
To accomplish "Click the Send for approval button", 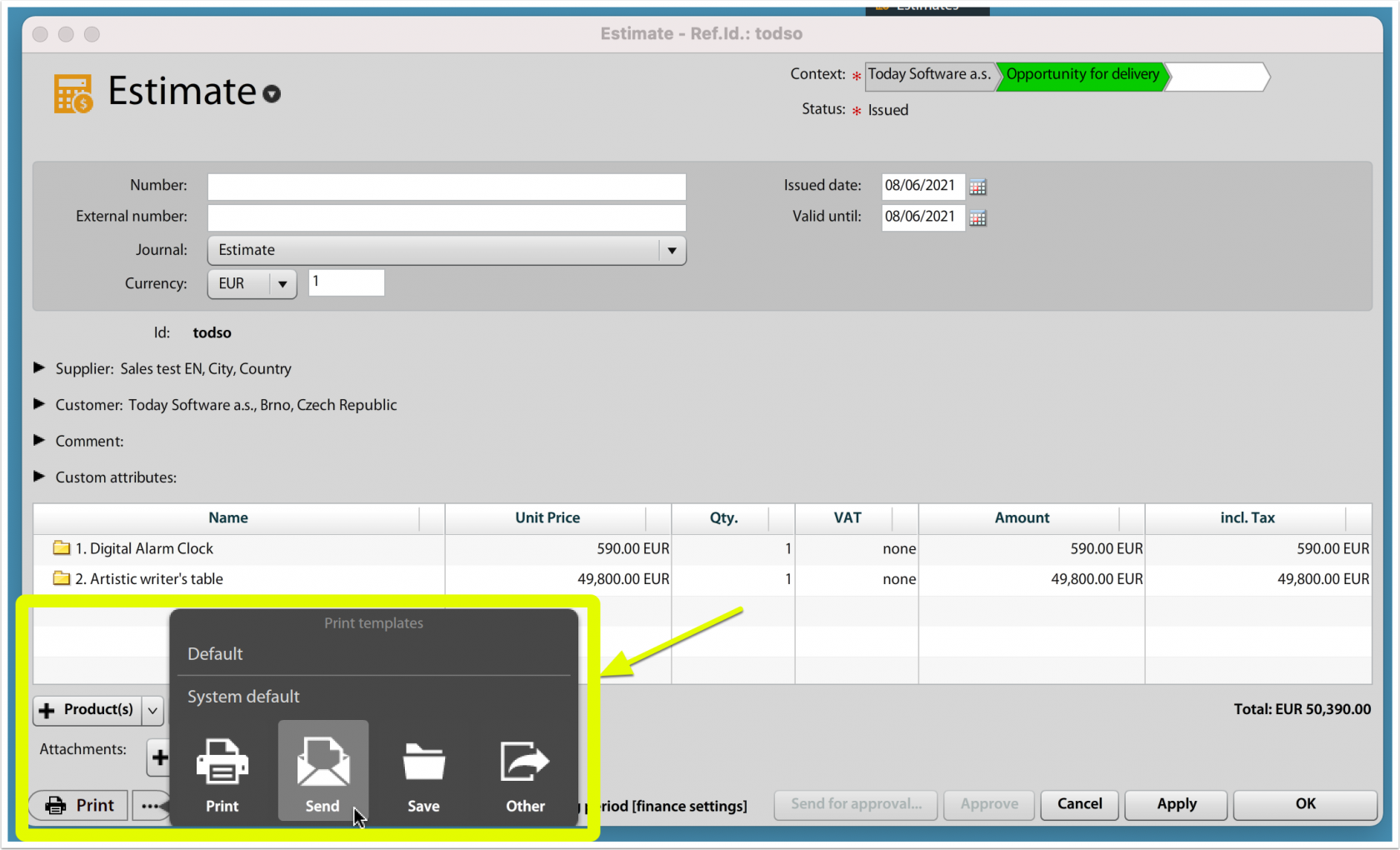I will pos(856,804).
